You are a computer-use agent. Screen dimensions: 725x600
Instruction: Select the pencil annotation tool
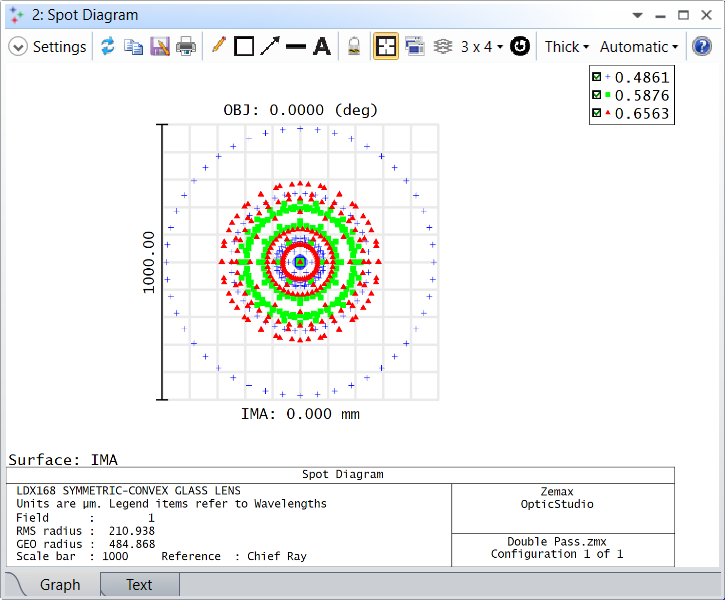click(x=218, y=45)
